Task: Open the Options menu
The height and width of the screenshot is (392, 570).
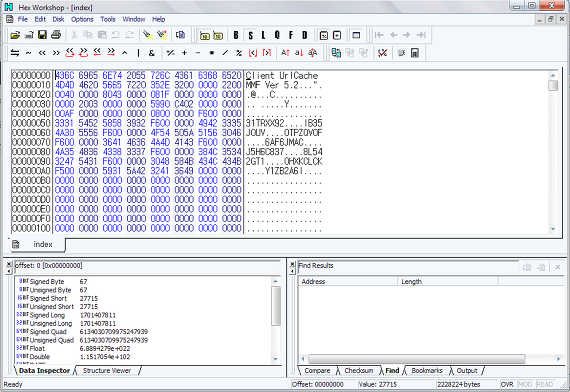Action: click(x=82, y=19)
